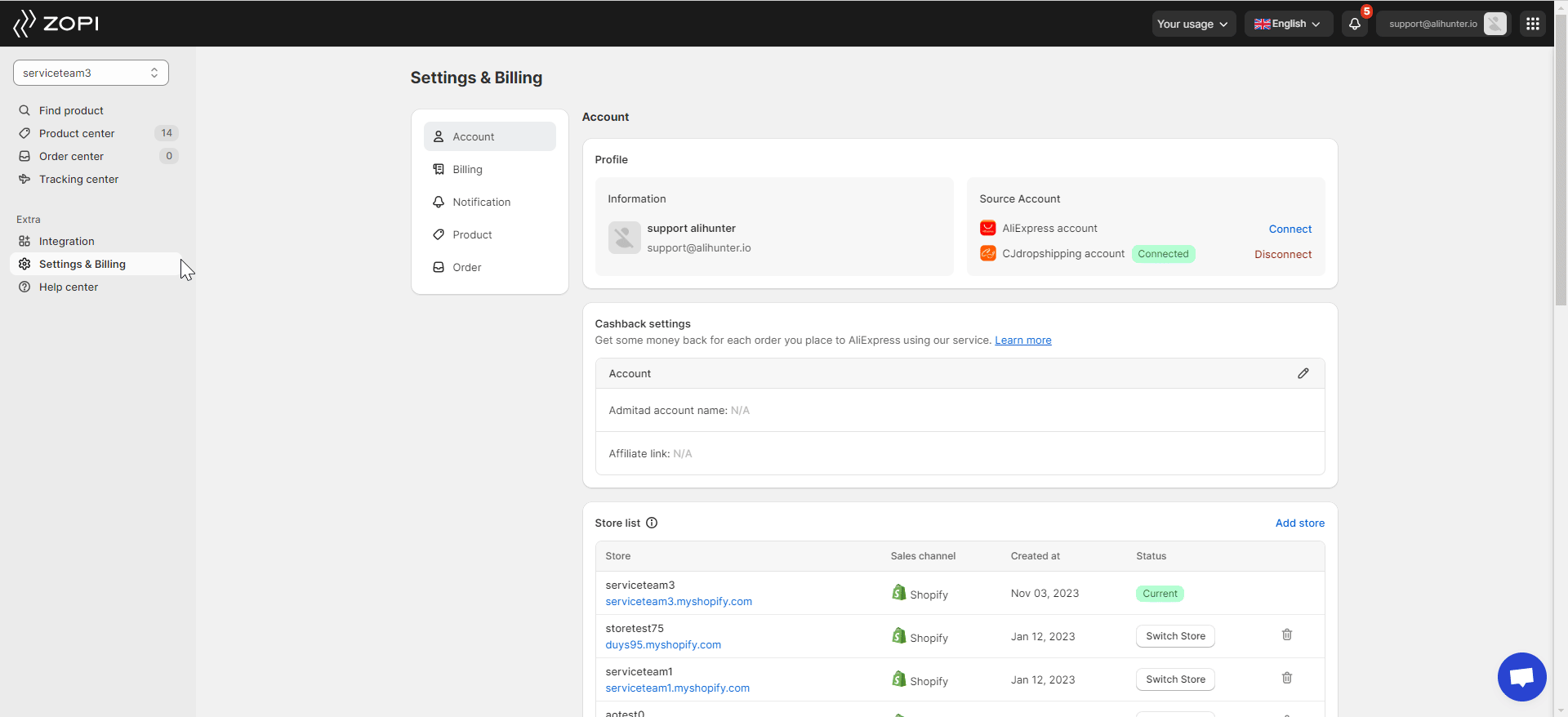Connect the AliExpress account
The image size is (1568, 717).
pyautogui.click(x=1290, y=229)
